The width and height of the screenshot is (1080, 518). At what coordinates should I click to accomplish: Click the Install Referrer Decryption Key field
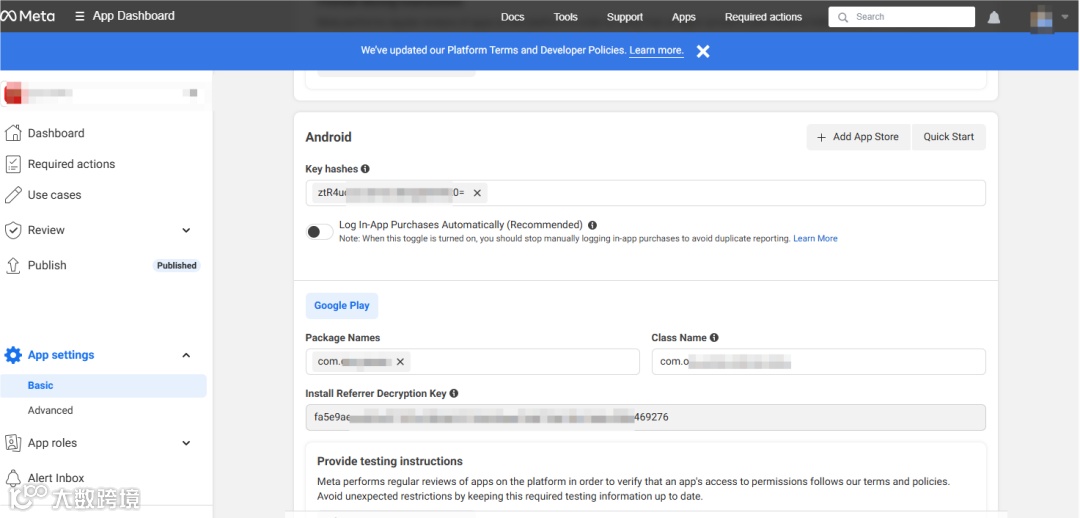645,417
